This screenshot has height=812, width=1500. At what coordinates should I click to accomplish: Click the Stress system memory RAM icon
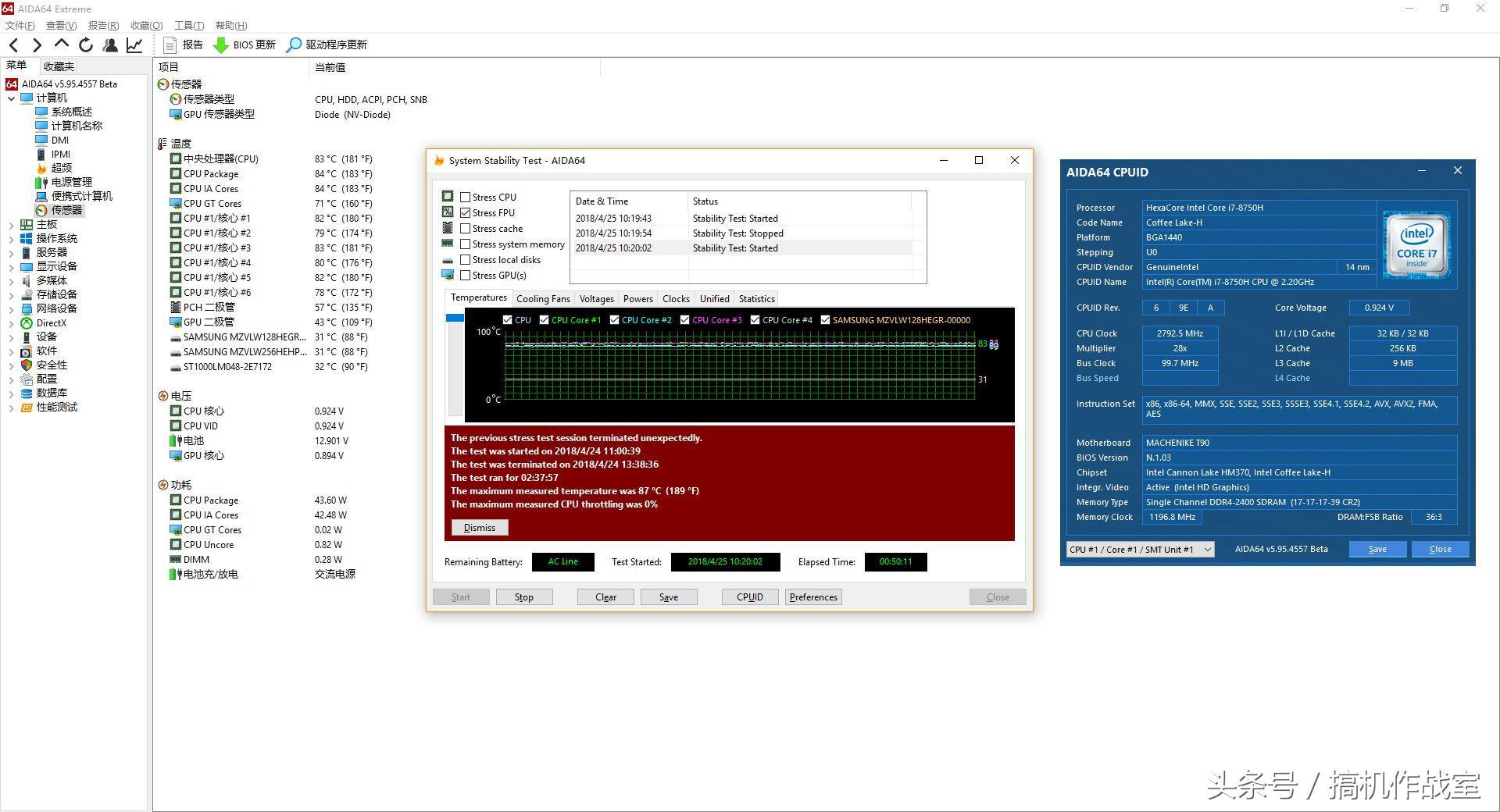pyautogui.click(x=448, y=244)
